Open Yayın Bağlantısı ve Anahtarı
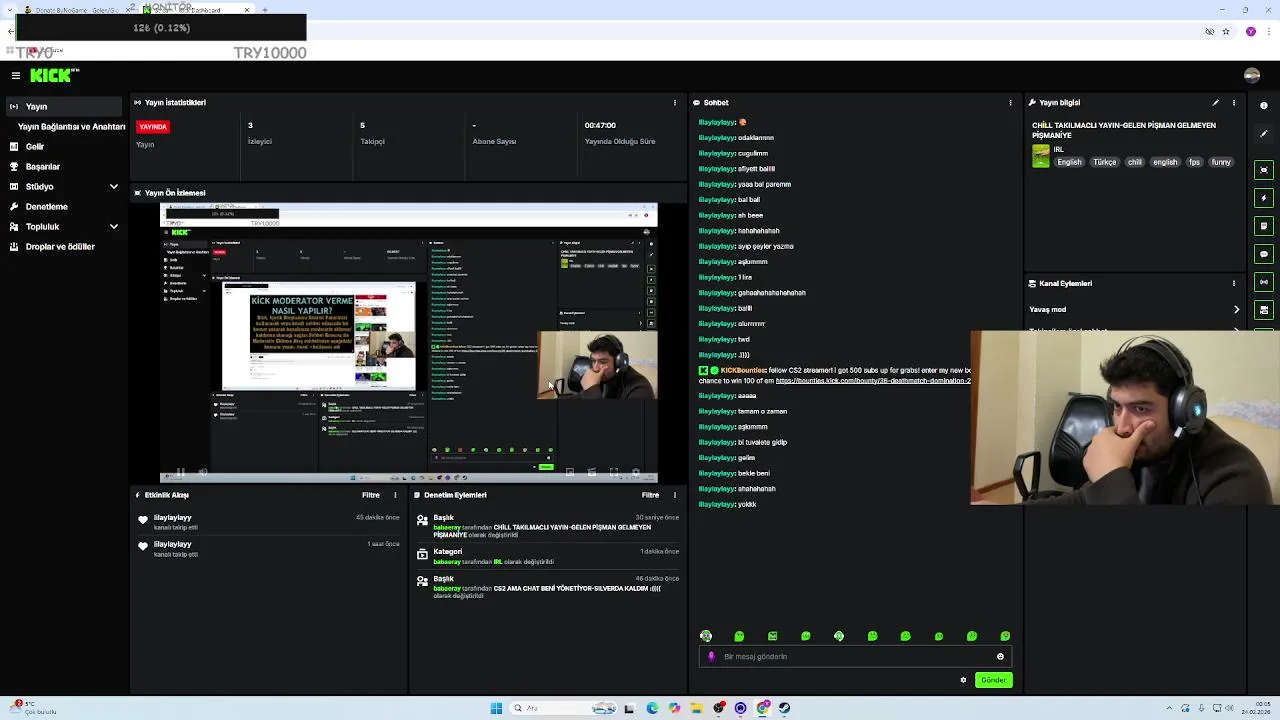Viewport: 1280px width, 720px height. (x=71, y=127)
